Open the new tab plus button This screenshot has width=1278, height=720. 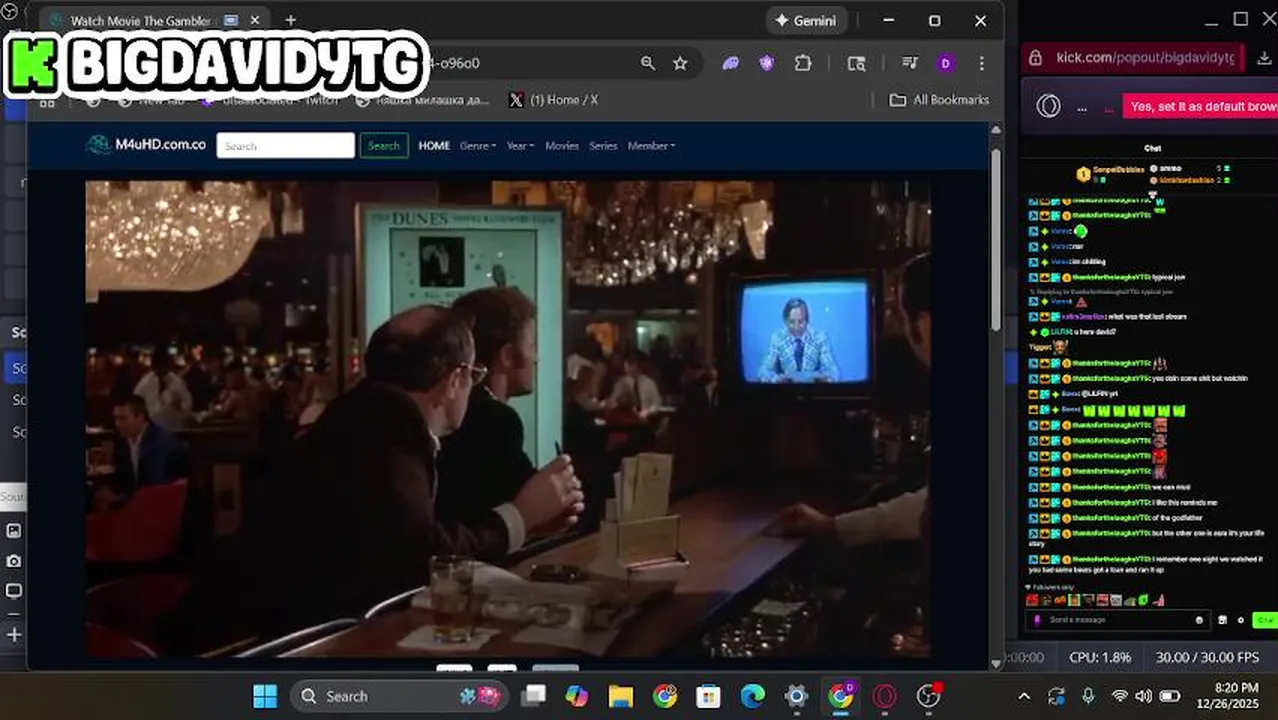coord(290,20)
